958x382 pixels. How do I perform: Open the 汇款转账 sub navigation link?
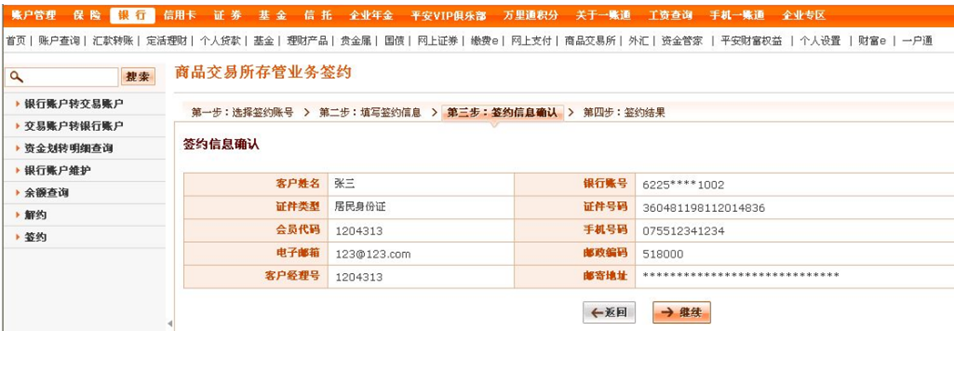pyautogui.click(x=112, y=41)
